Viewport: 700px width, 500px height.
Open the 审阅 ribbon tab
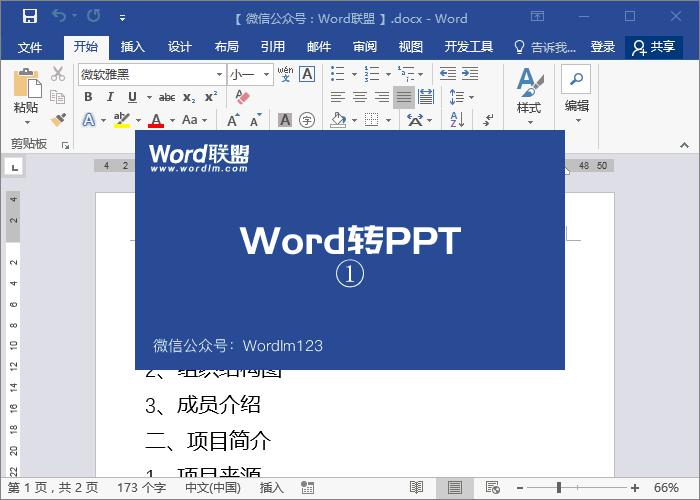click(365, 46)
